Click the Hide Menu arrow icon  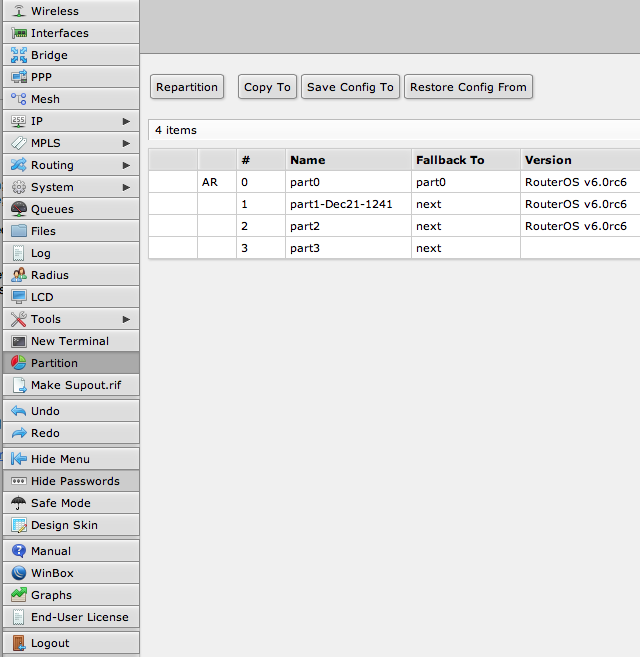coord(19,459)
